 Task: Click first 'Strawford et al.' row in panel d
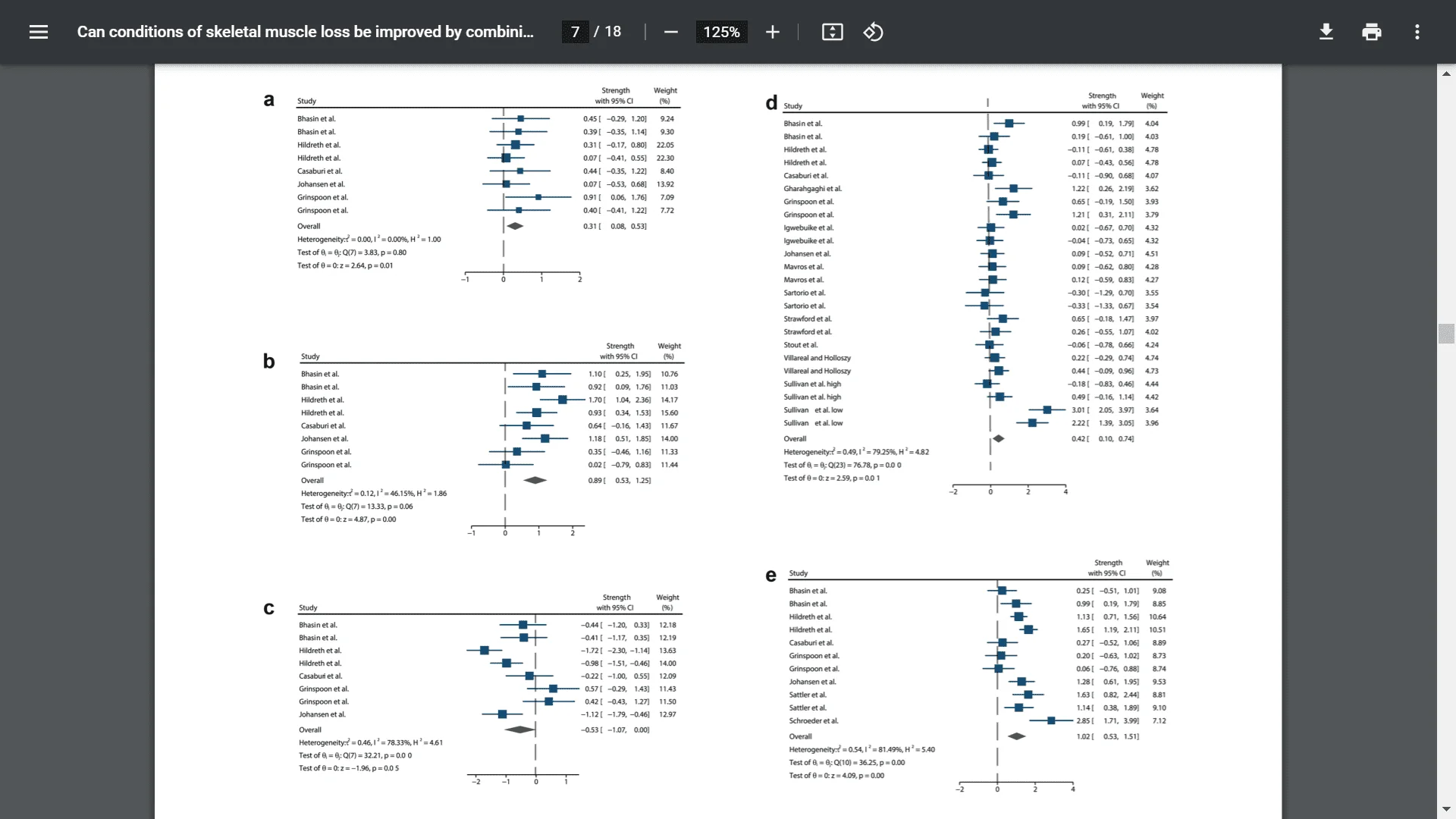pyautogui.click(x=971, y=319)
